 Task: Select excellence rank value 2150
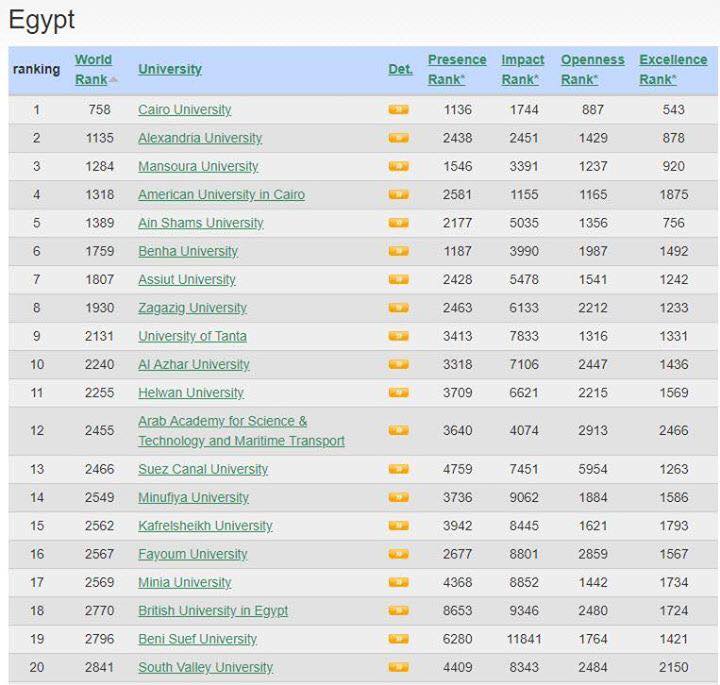[673, 668]
